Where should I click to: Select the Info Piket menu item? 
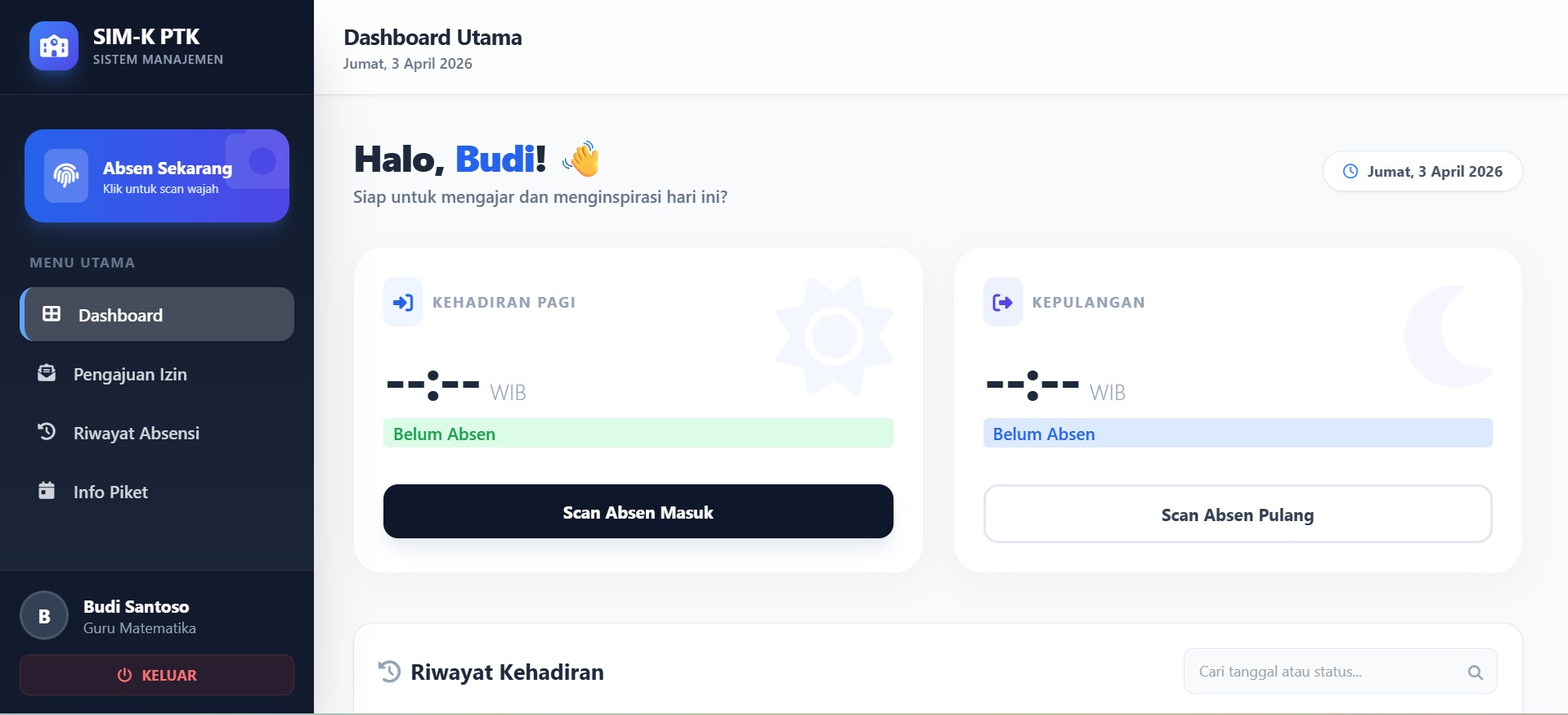tap(110, 492)
